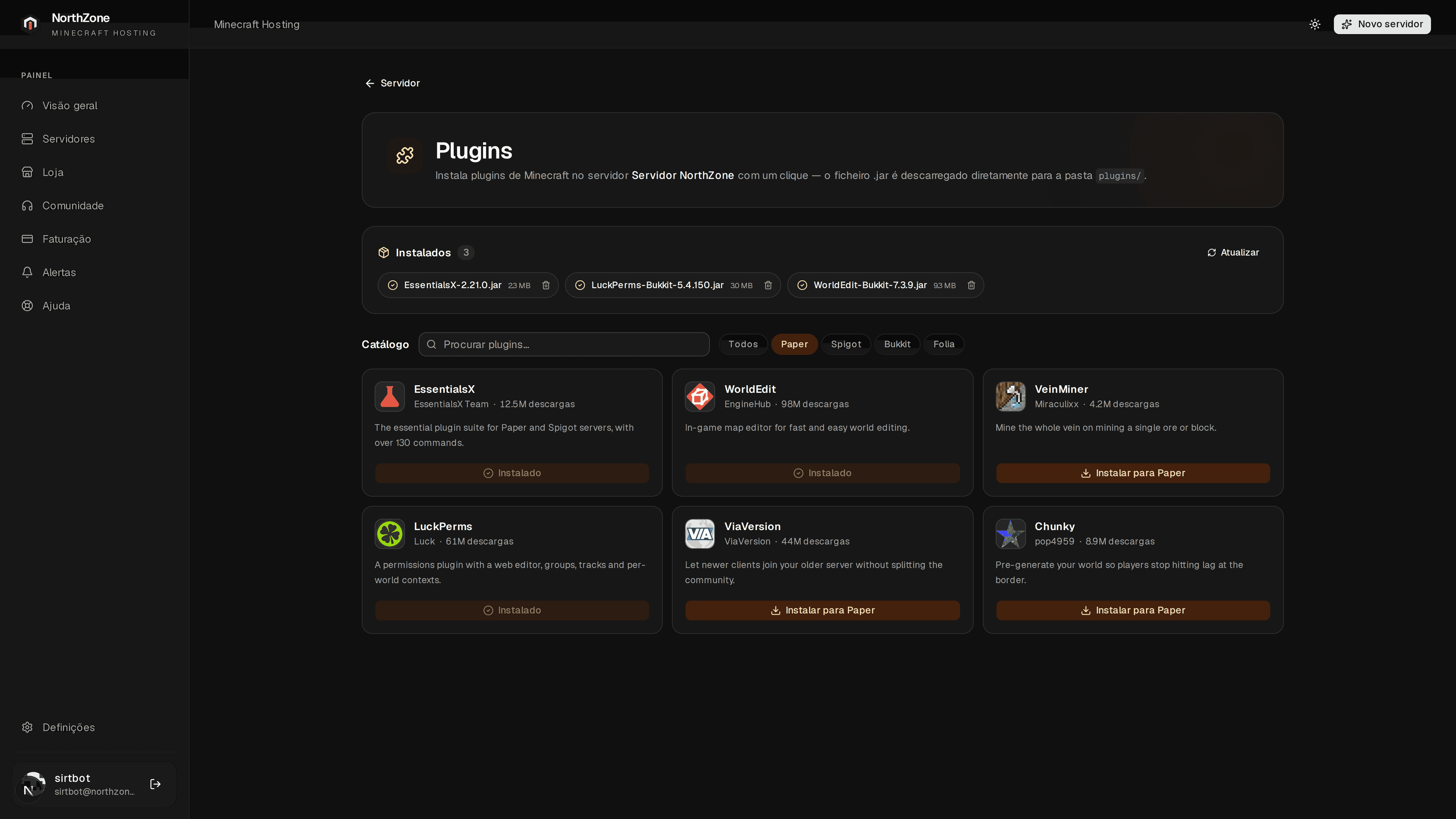This screenshot has width=1456, height=819.
Task: Click the Plugins puzzle piece icon
Action: (405, 155)
